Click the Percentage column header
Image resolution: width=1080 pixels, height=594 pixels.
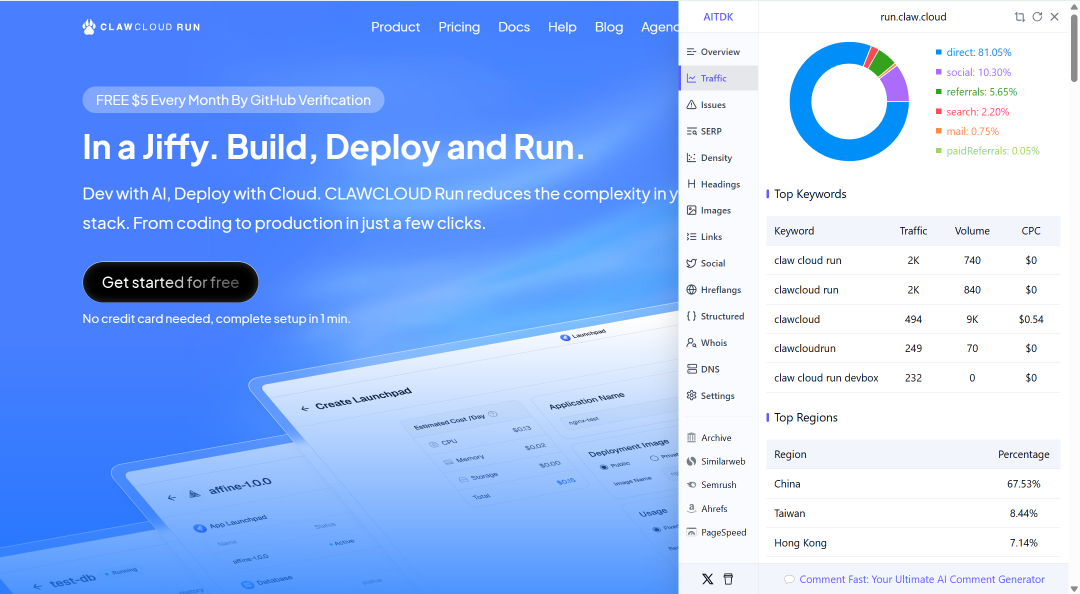[x=1024, y=454]
